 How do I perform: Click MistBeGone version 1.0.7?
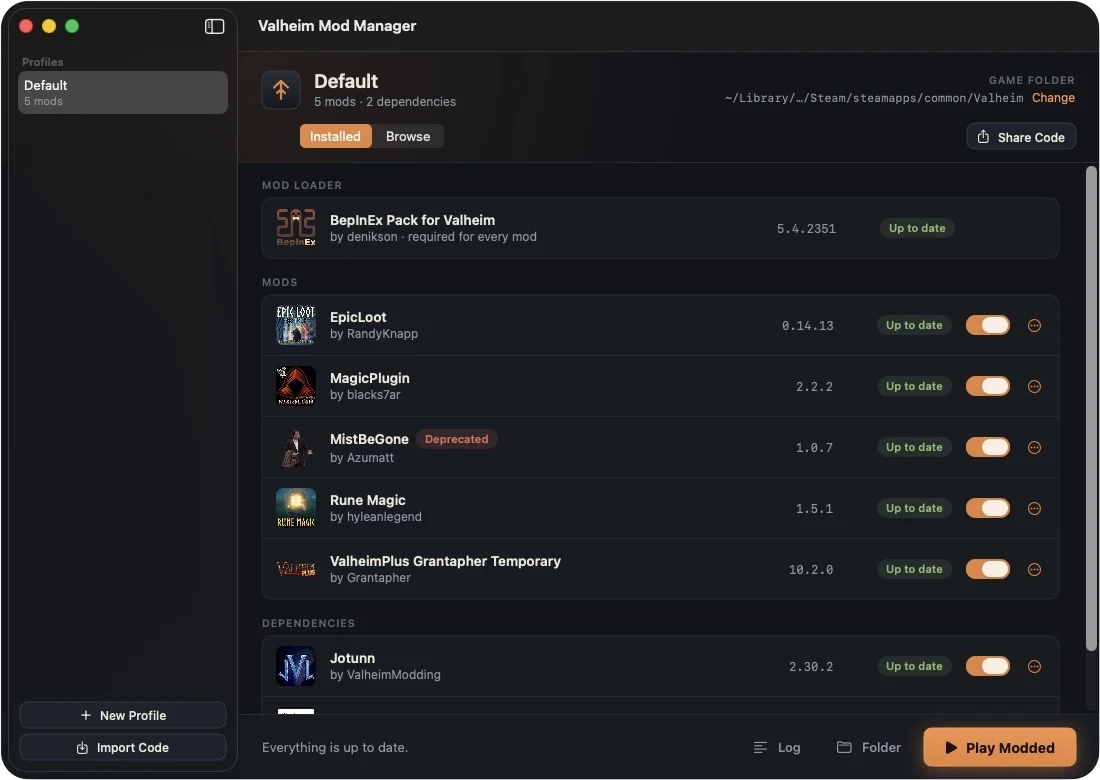point(814,448)
